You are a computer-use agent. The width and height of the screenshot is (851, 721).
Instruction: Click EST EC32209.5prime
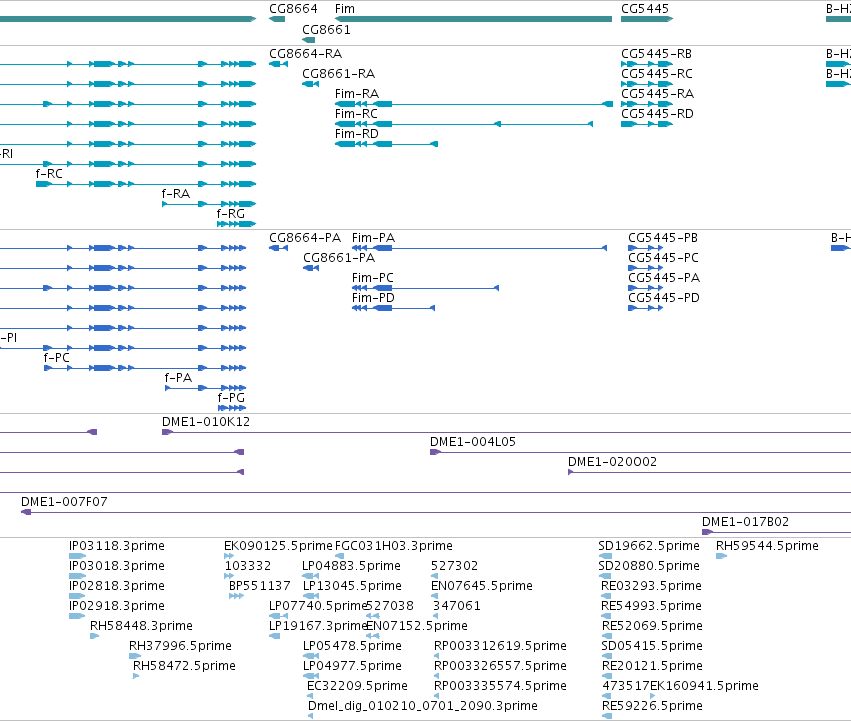(x=357, y=686)
